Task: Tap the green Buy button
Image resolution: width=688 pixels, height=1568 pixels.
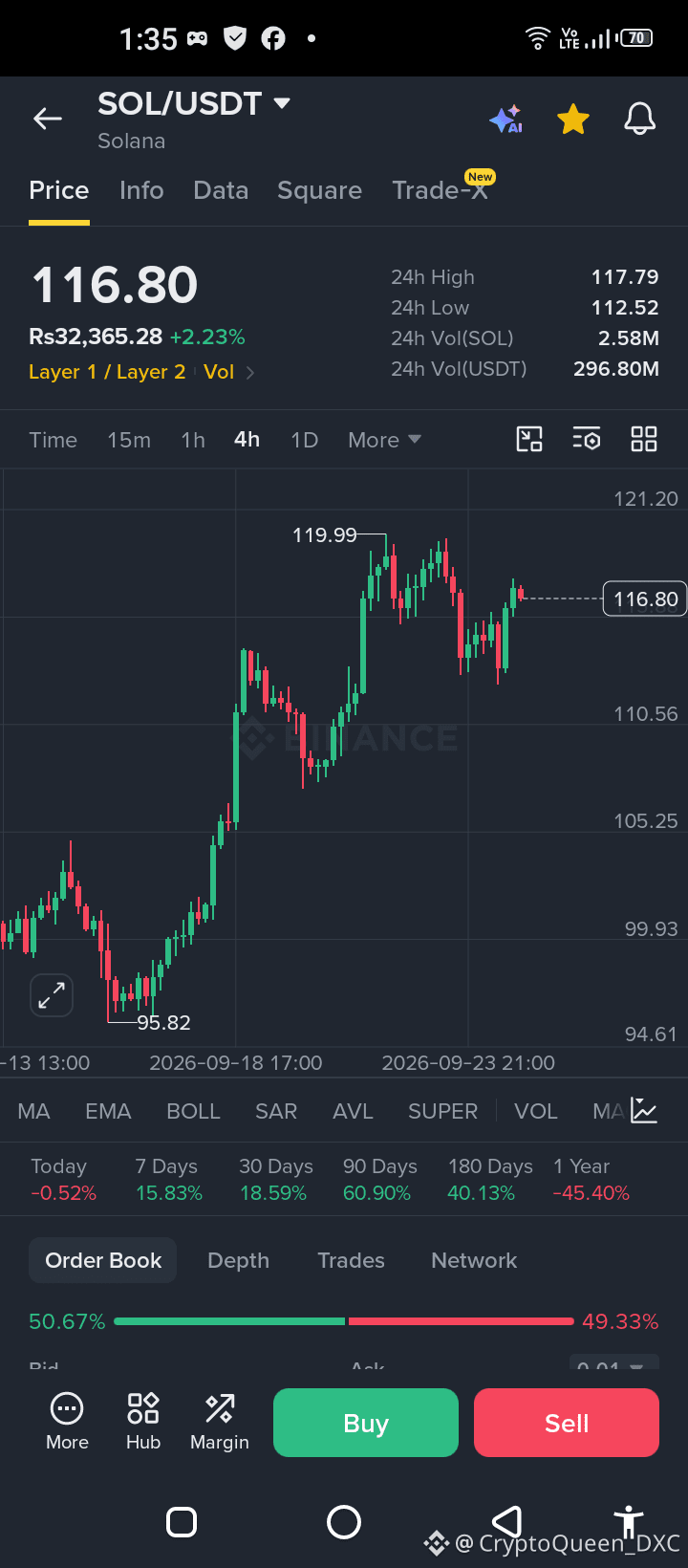Action: coord(366,1423)
